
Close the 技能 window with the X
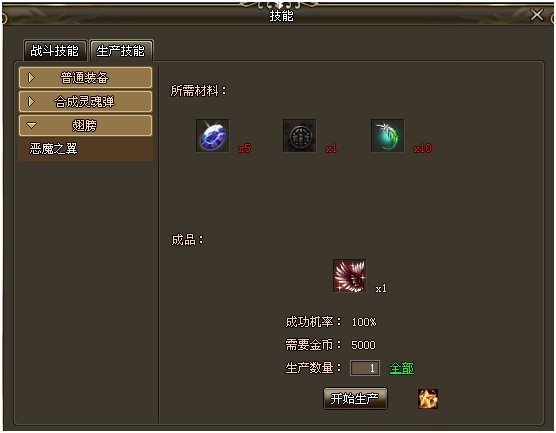tap(537, 15)
